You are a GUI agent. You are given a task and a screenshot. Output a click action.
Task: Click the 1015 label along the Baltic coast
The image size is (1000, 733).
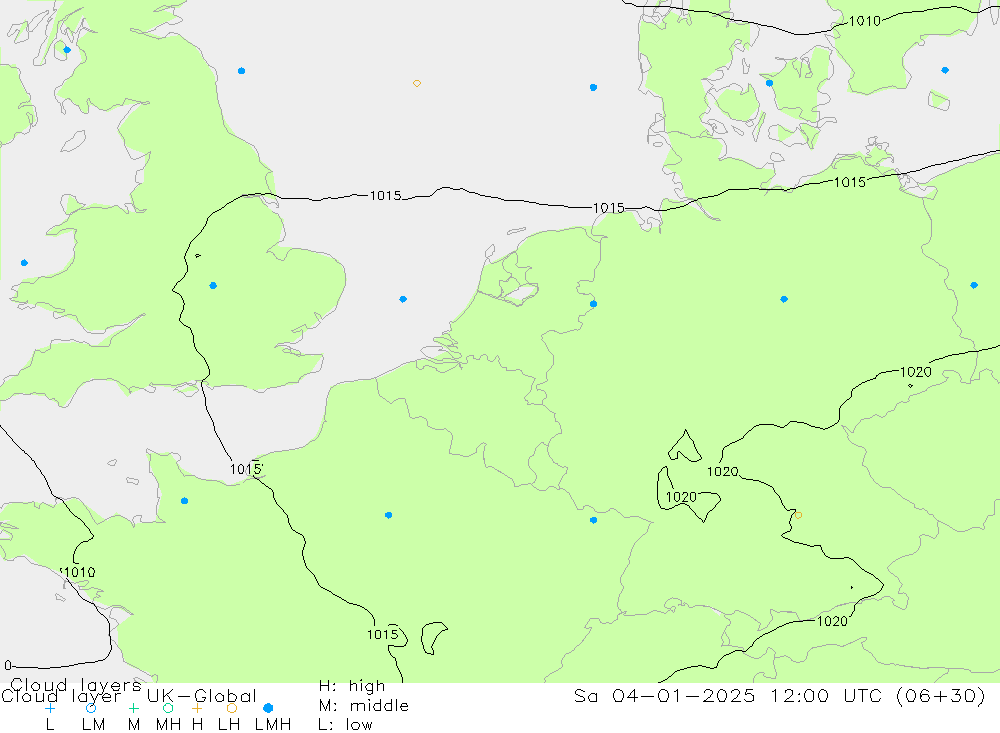tap(850, 182)
